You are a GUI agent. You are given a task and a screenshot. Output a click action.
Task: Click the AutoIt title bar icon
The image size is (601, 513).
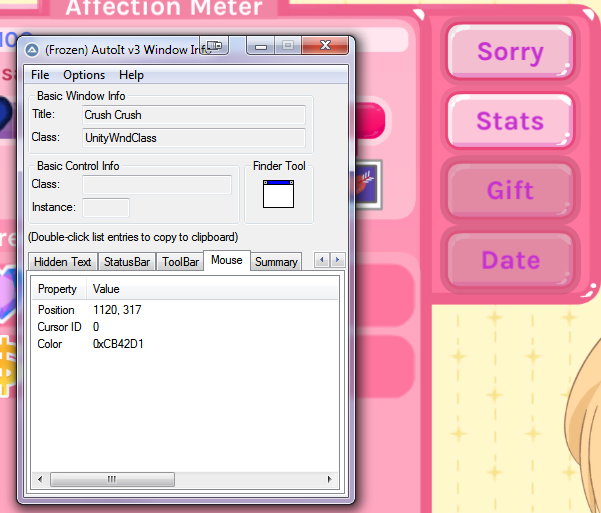32,49
